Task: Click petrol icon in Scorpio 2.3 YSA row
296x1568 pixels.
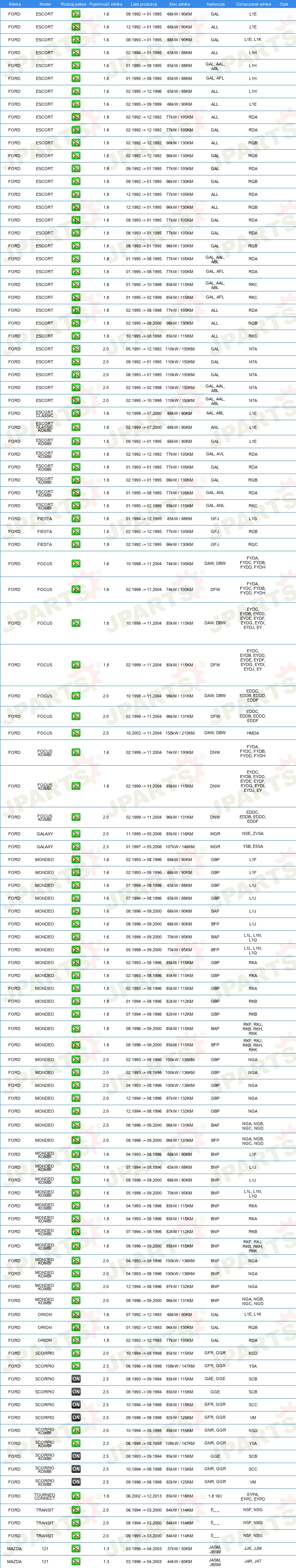Action: click(x=76, y=1366)
